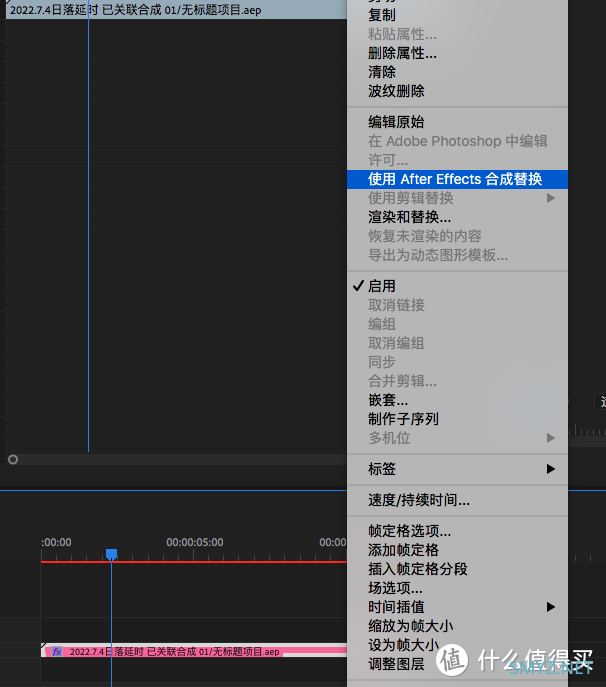Open 场选项... menu entry
This screenshot has height=687, width=606.
tap(457, 588)
